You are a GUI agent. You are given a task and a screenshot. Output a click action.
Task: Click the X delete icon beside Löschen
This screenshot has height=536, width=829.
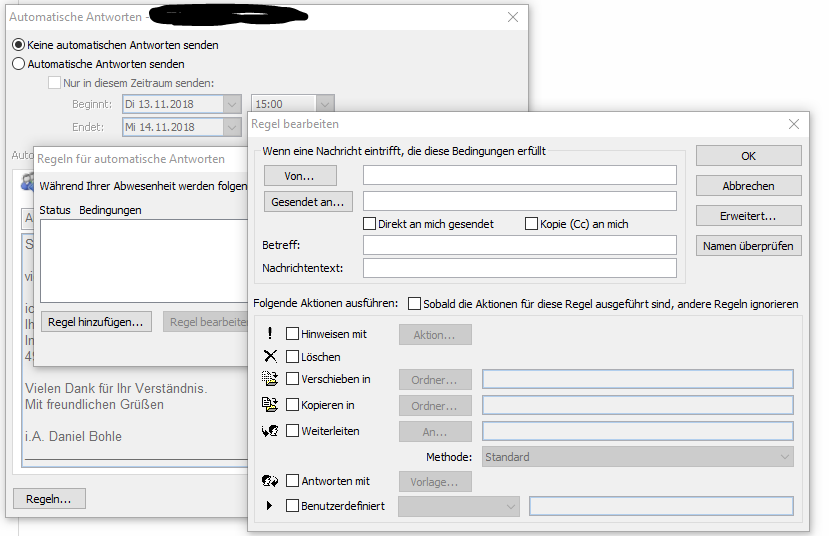(x=269, y=357)
